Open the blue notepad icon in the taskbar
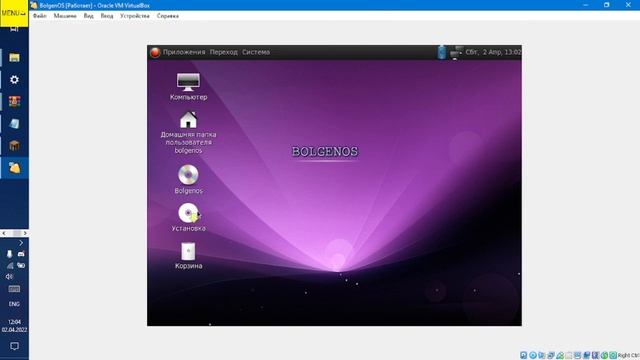 [14, 124]
